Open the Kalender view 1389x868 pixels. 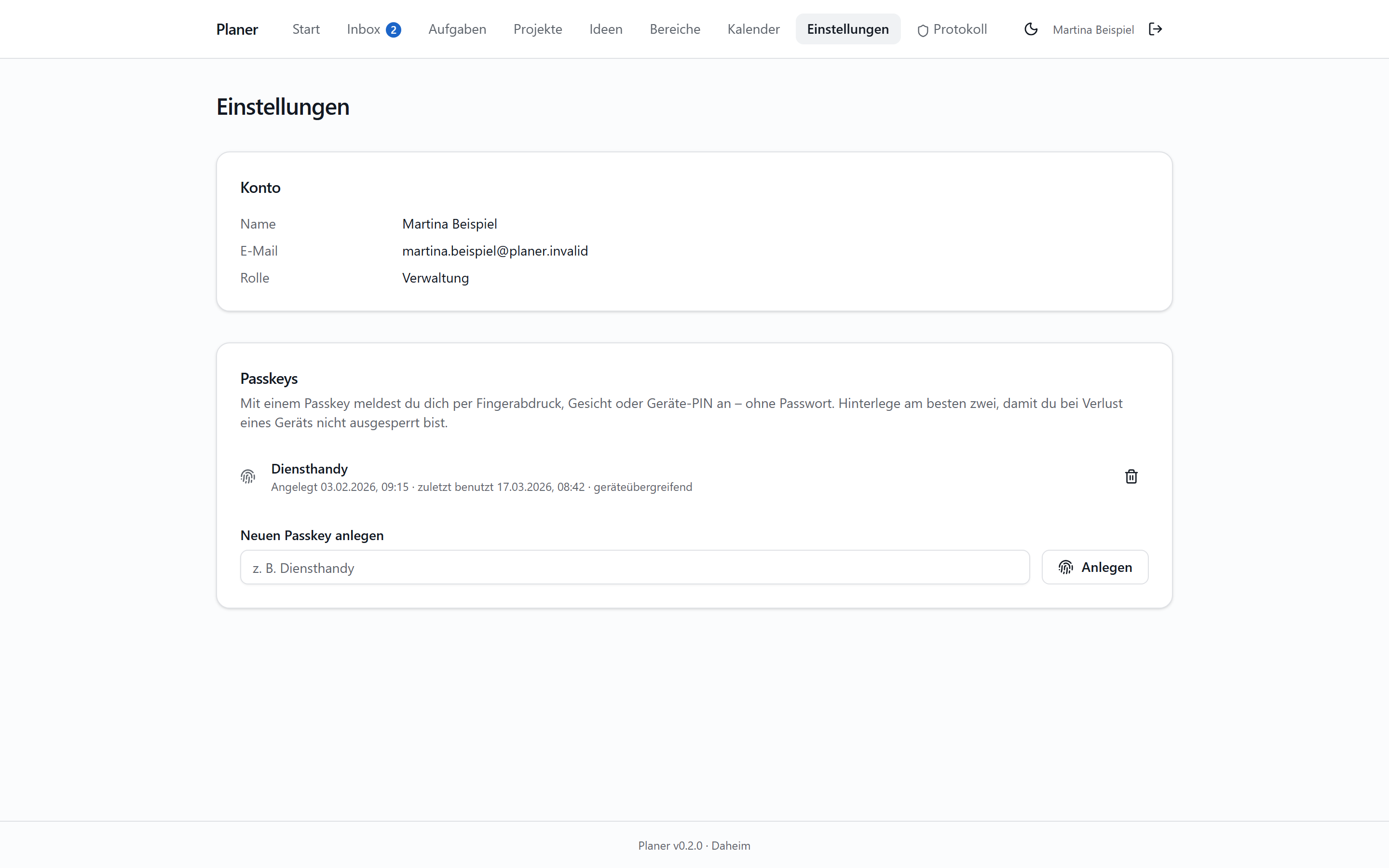click(x=754, y=29)
